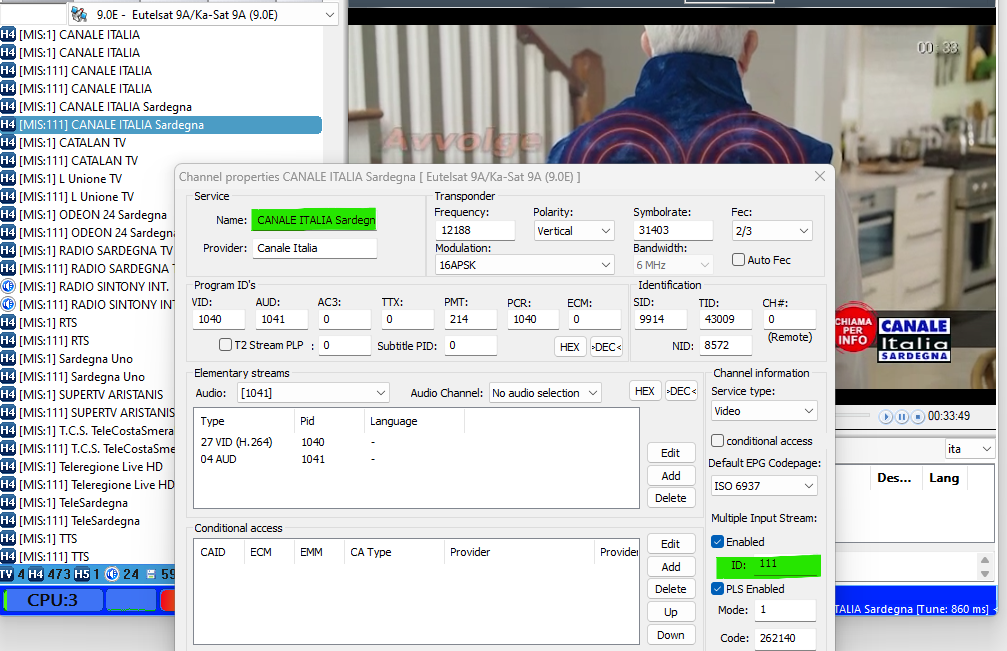Click Down button in Conditional access
1007x651 pixels.
(x=670, y=635)
